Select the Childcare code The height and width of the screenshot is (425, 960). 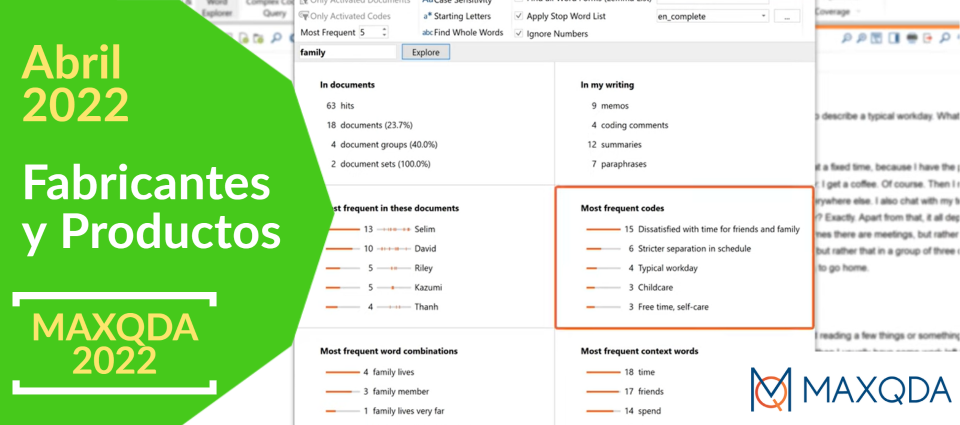629,287
